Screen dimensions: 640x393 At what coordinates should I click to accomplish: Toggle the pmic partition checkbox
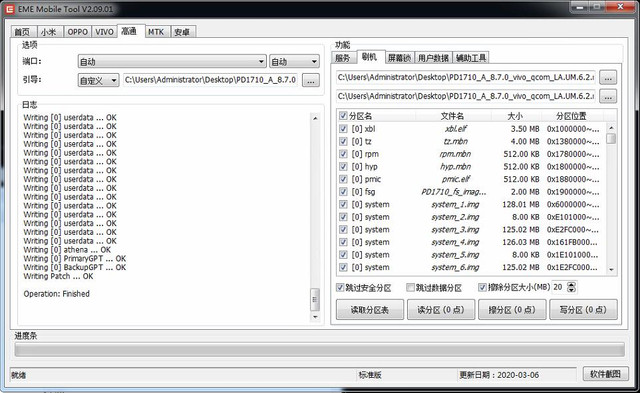[343, 179]
